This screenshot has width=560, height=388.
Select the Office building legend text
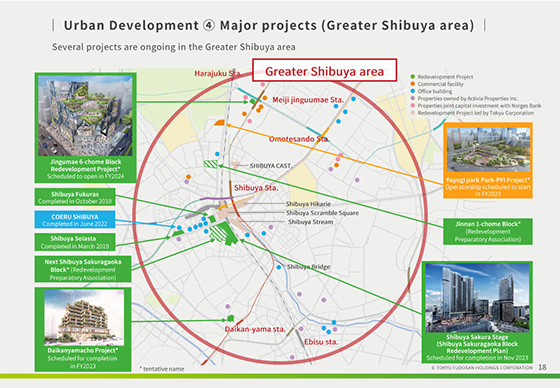coord(435,91)
